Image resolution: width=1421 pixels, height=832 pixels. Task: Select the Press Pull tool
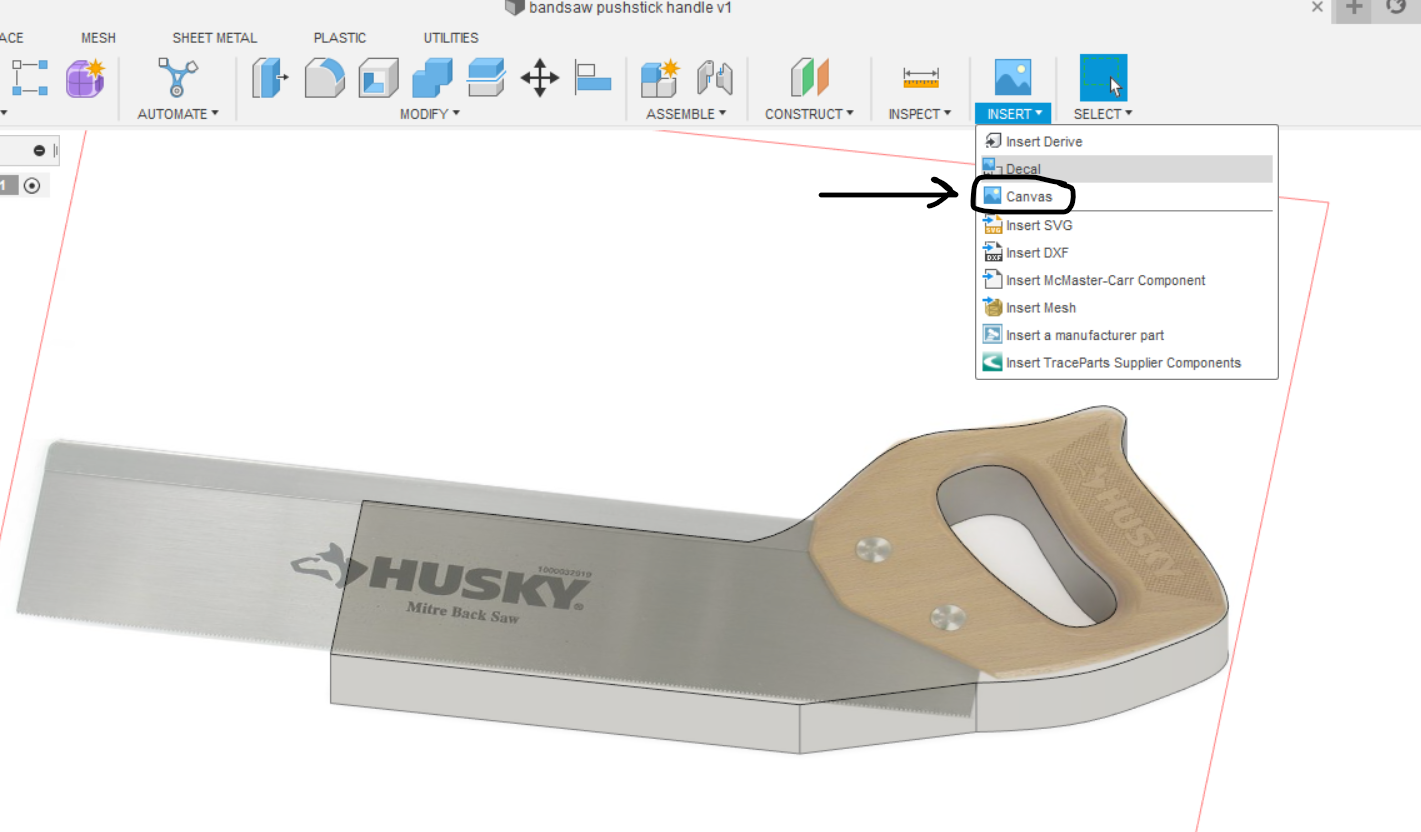(270, 77)
